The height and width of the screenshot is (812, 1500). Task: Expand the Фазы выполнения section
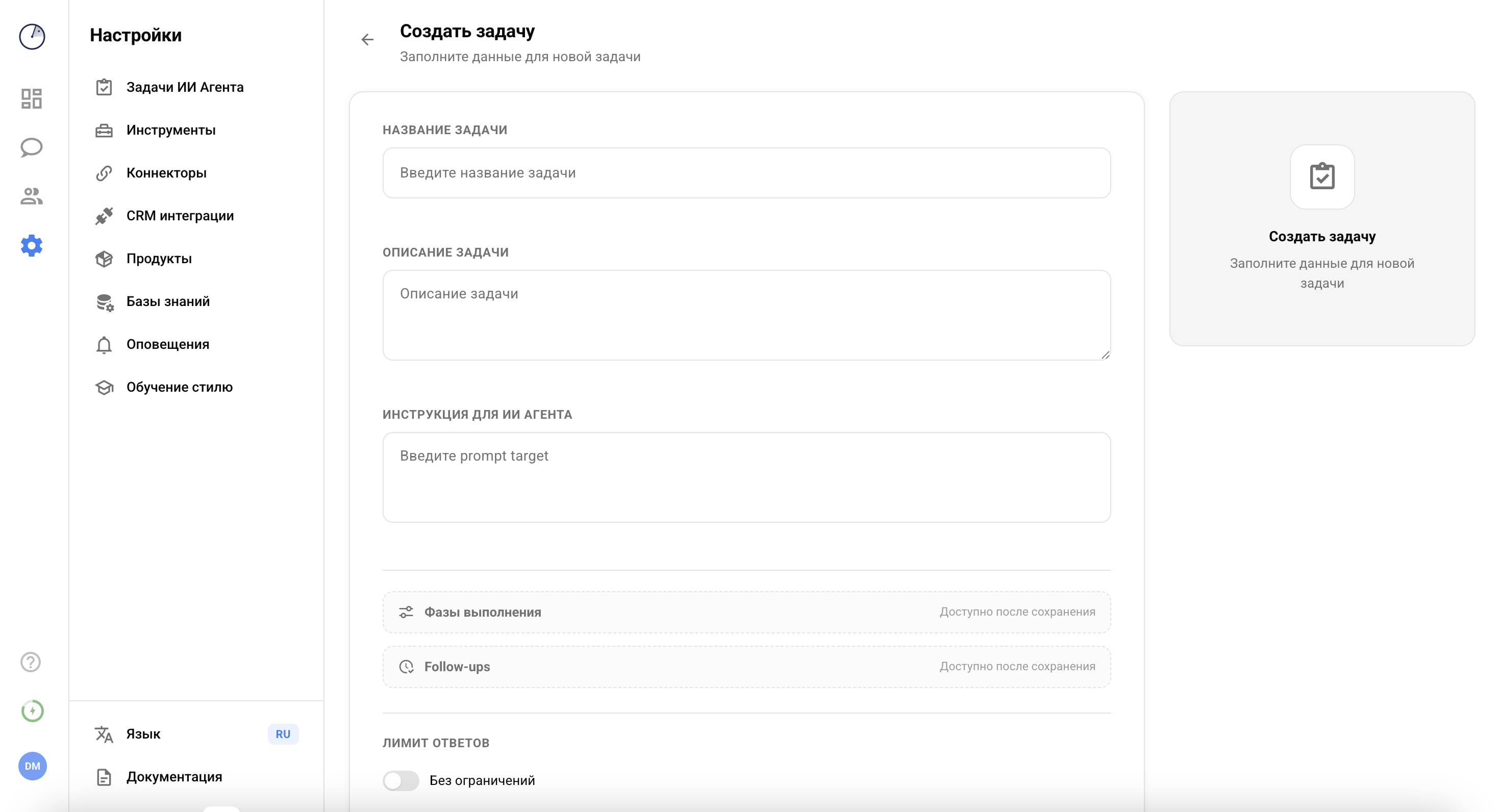(x=746, y=613)
